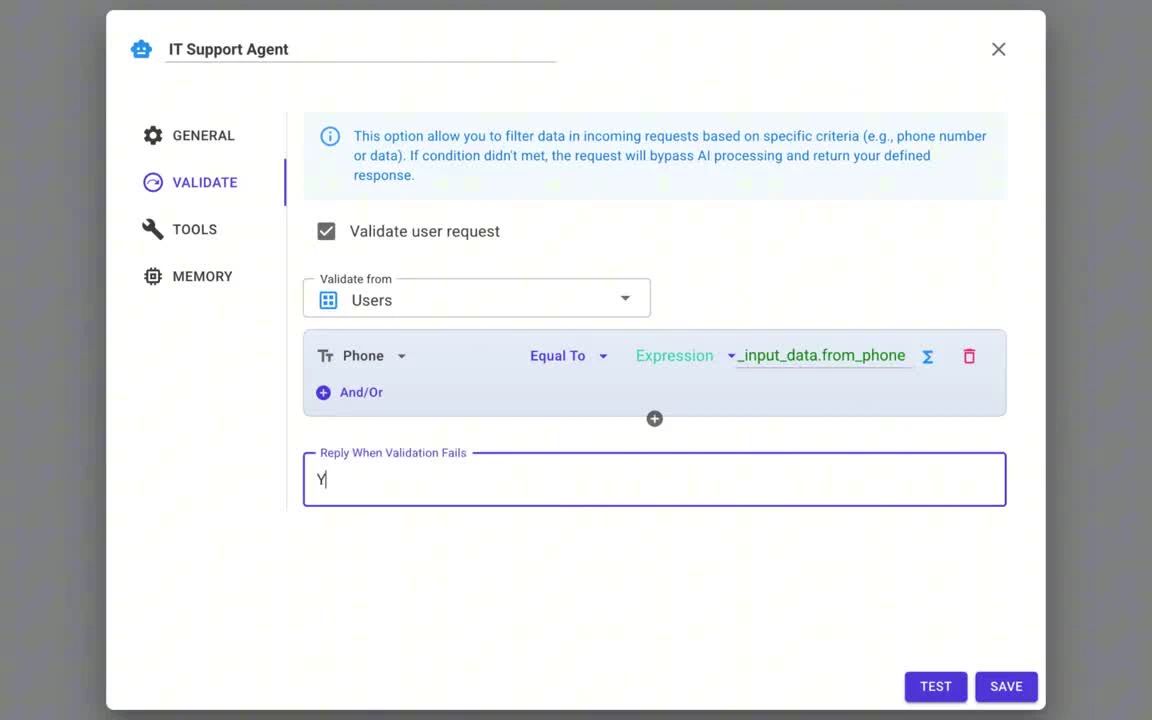Viewport: 1152px width, 720px height.
Task: Open the Expression type dropdown
Action: [x=685, y=356]
